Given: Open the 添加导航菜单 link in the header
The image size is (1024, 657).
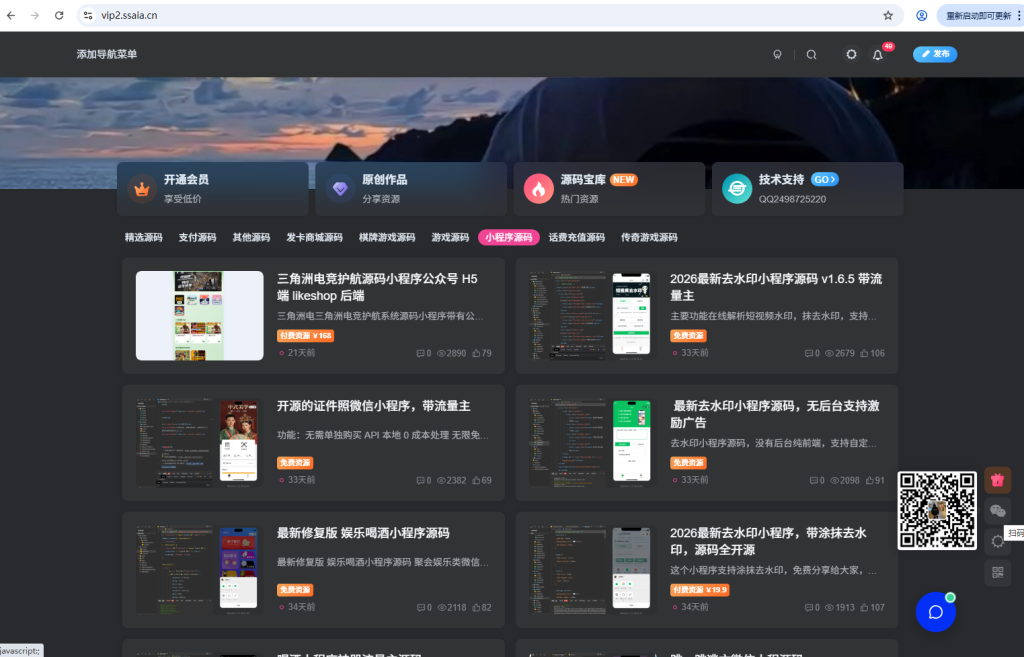Looking at the screenshot, I should (x=106, y=54).
